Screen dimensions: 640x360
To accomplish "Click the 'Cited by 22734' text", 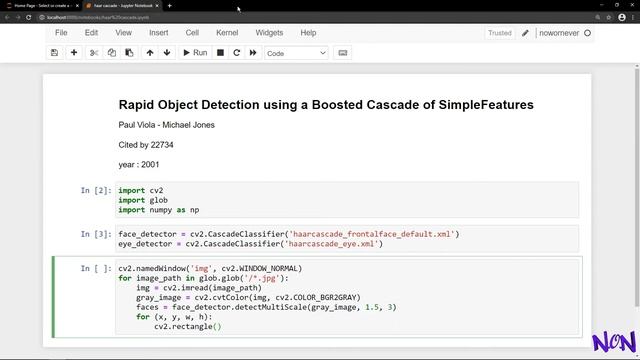I will (146, 145).
